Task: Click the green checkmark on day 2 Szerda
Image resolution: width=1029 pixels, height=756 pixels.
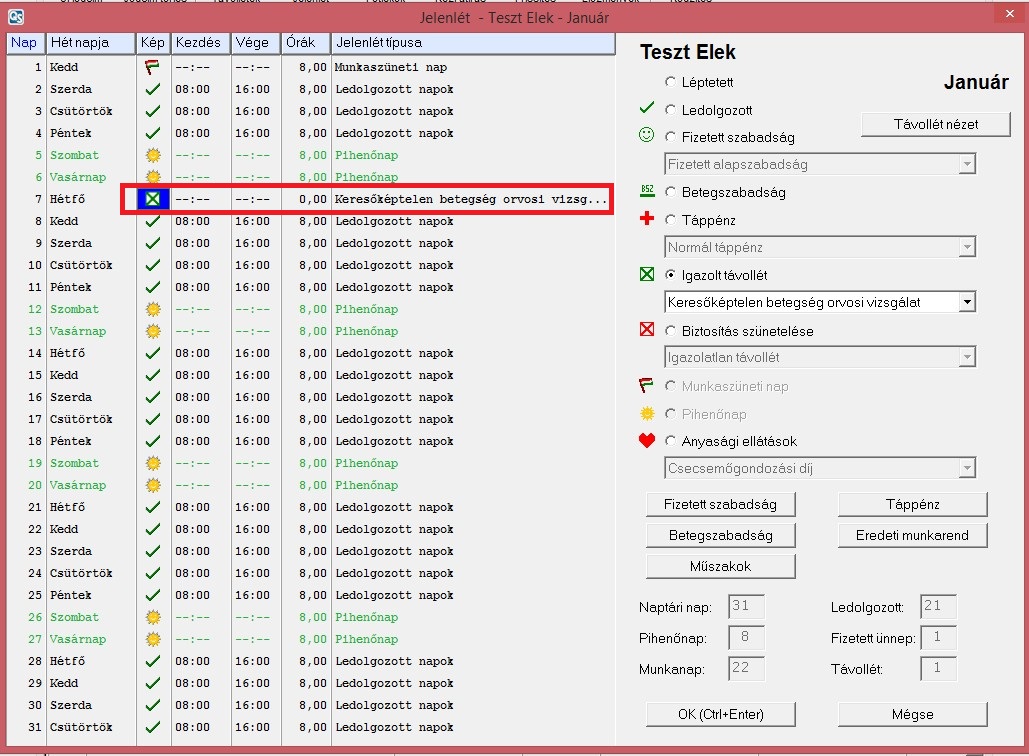Action: [x=152, y=89]
